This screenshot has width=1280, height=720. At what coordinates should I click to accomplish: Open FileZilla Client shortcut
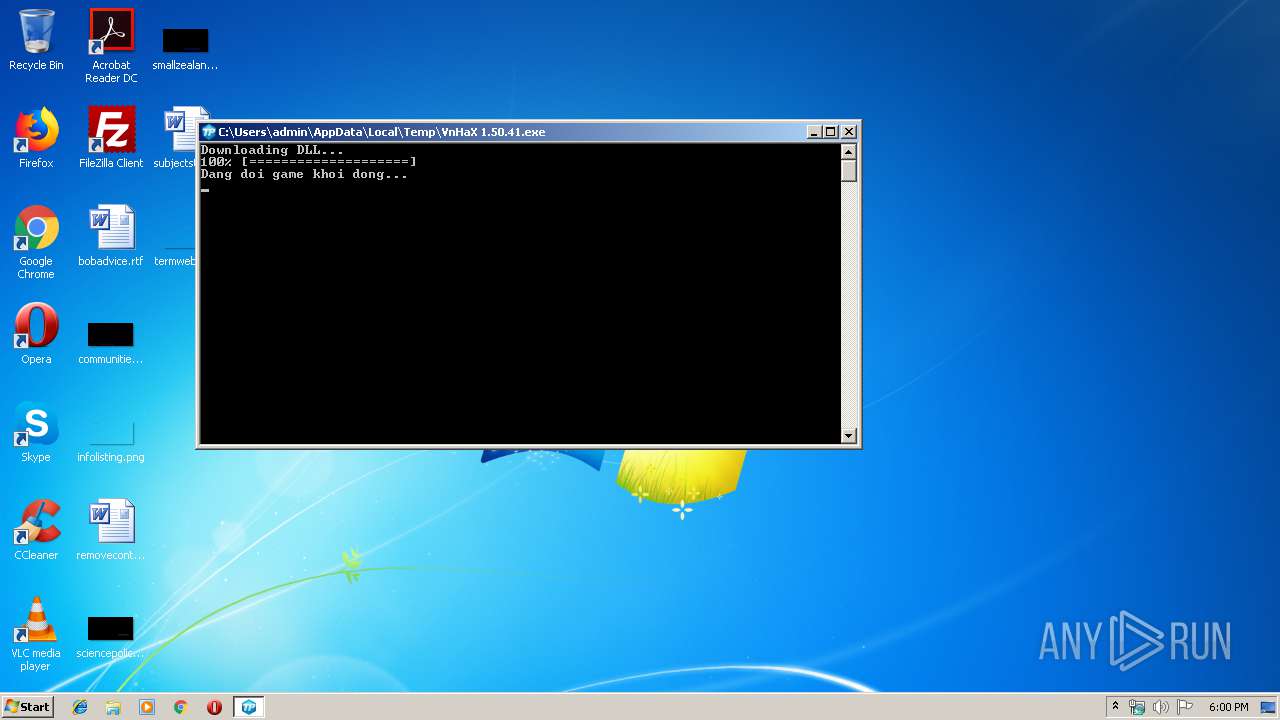[x=111, y=138]
